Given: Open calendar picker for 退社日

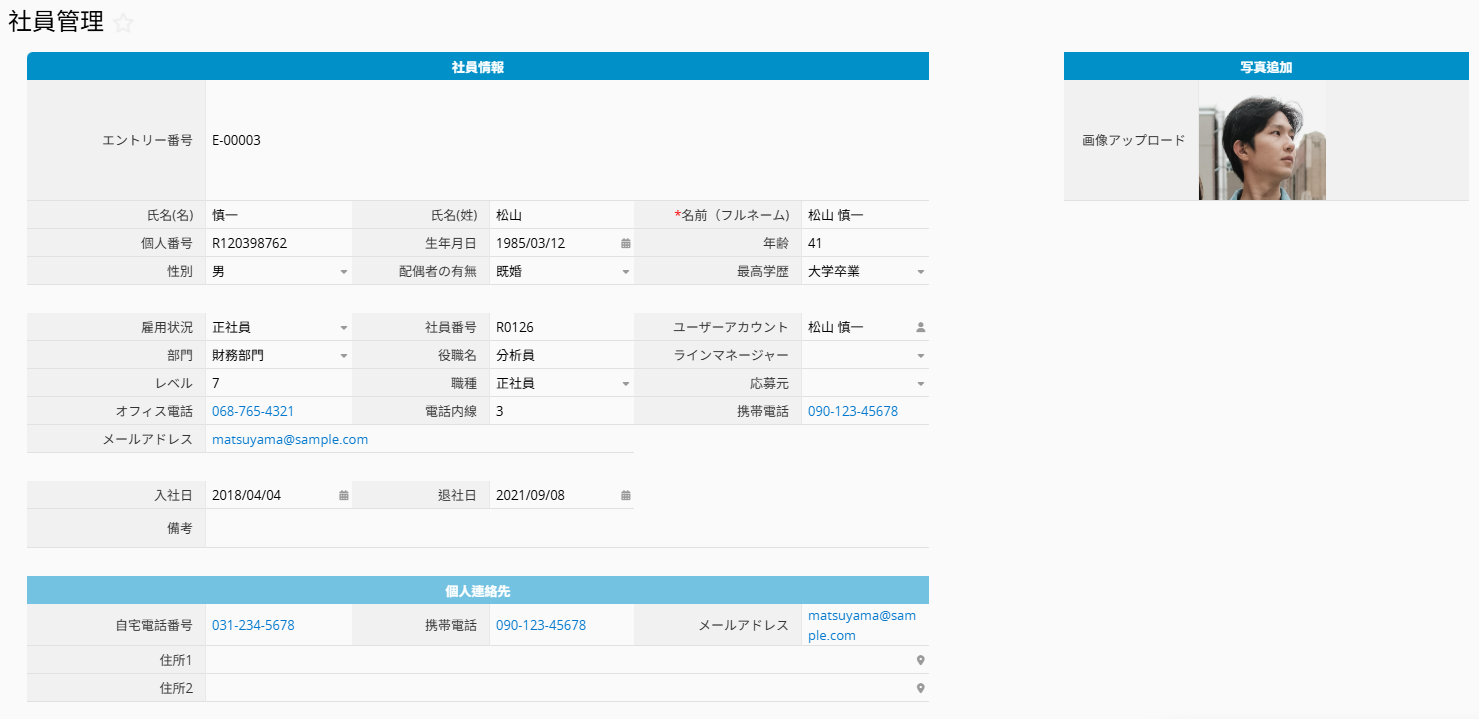Looking at the screenshot, I should point(625,495).
